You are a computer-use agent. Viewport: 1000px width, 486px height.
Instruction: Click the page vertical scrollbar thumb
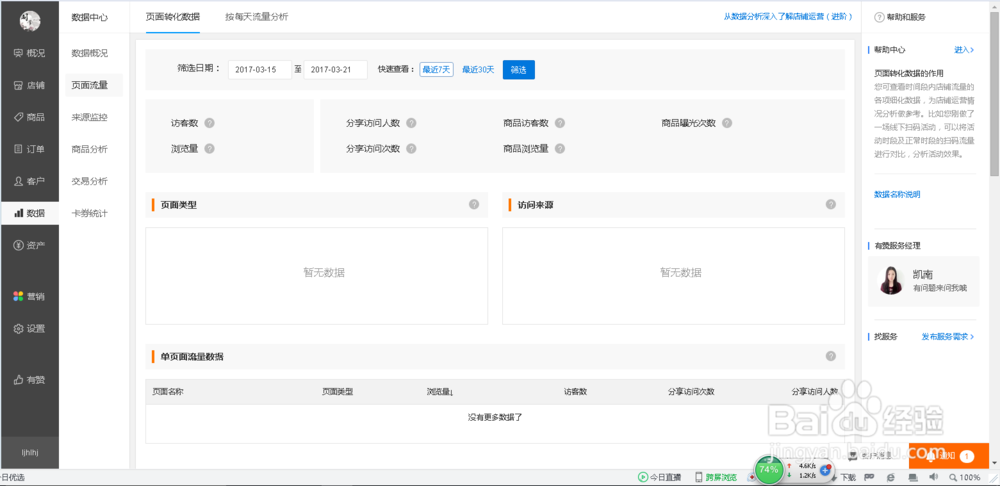[x=994, y=94]
